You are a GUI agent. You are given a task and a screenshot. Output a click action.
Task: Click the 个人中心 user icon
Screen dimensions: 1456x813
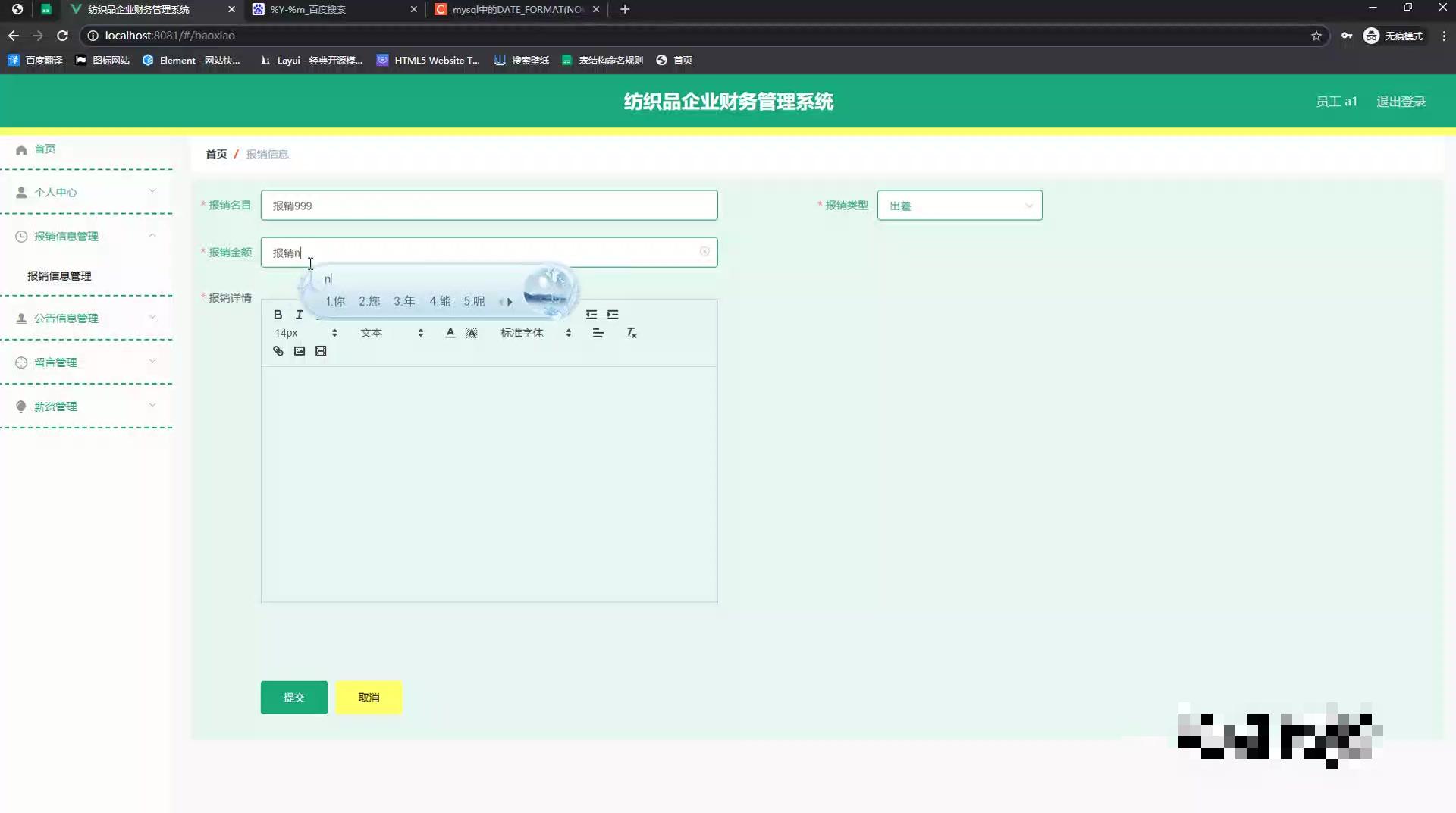[x=21, y=193]
